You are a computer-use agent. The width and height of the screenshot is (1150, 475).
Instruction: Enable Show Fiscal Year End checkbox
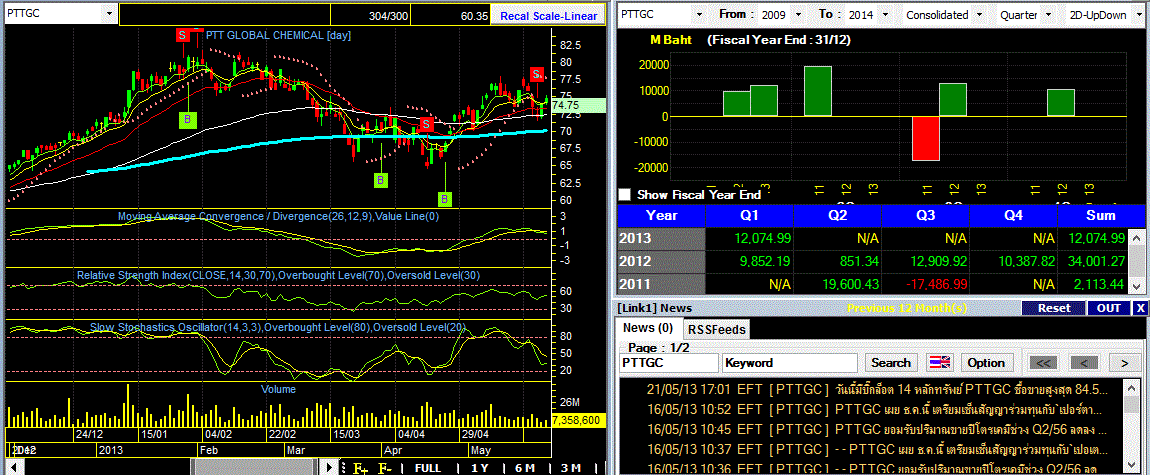(624, 195)
